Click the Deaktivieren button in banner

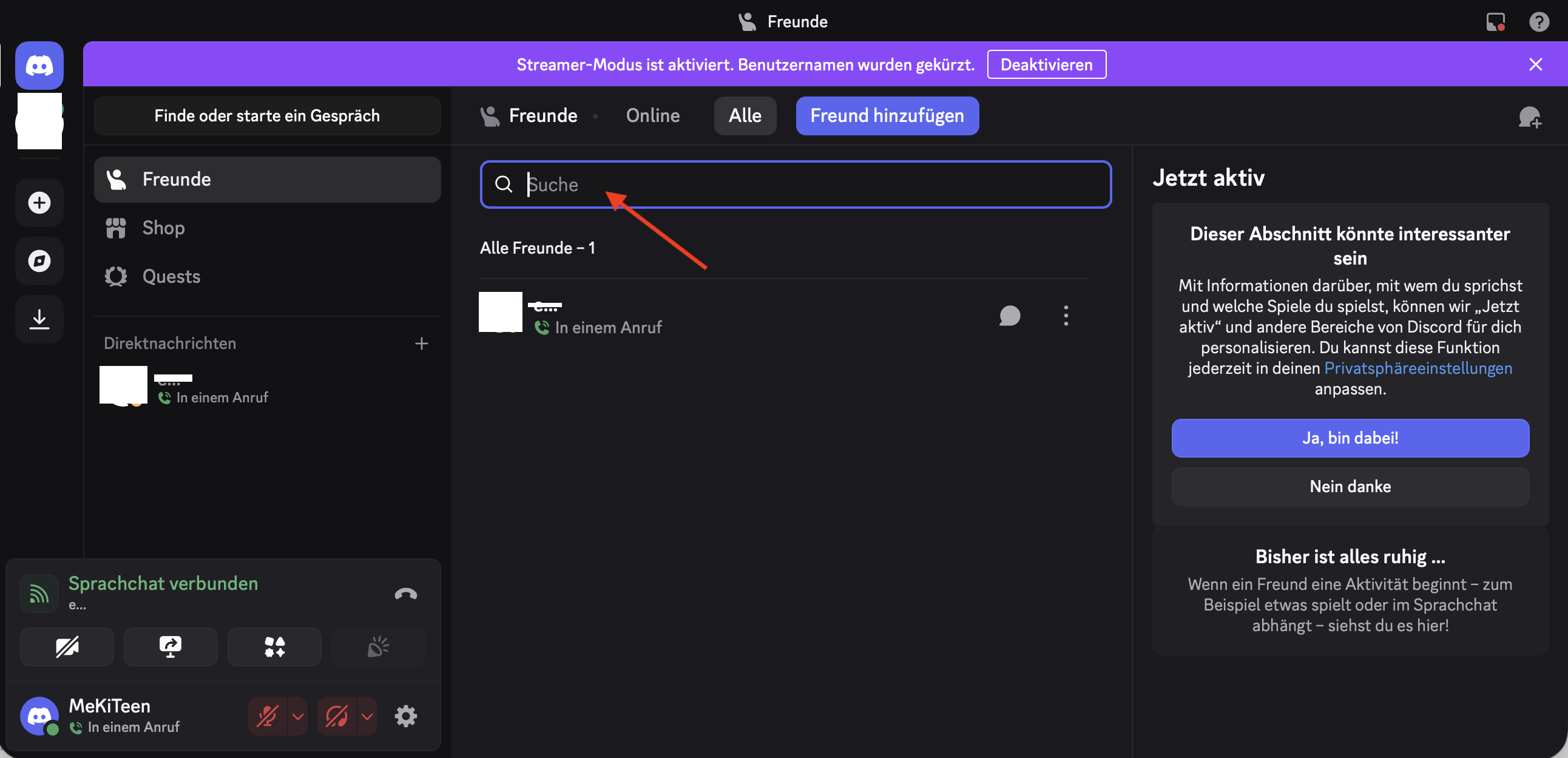1046,64
